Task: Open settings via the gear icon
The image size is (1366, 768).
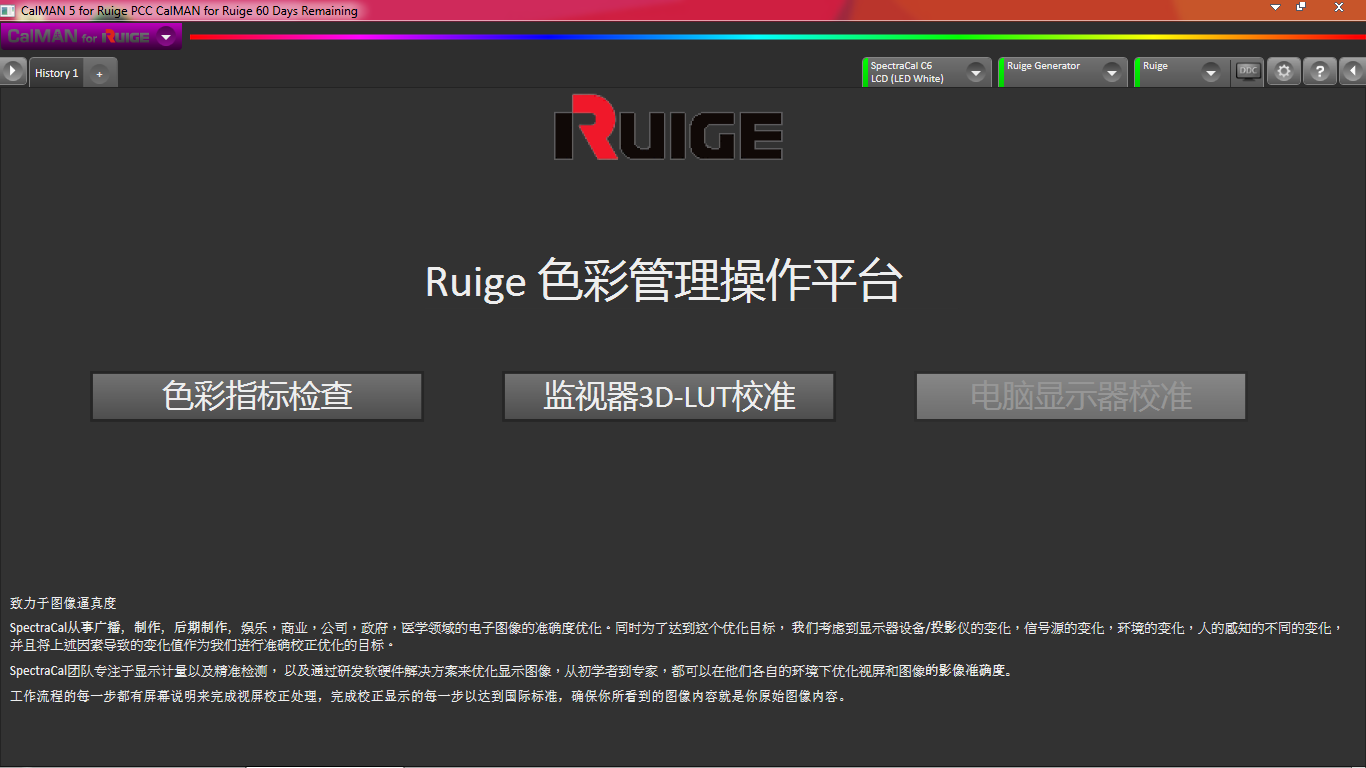Action: pos(1284,72)
